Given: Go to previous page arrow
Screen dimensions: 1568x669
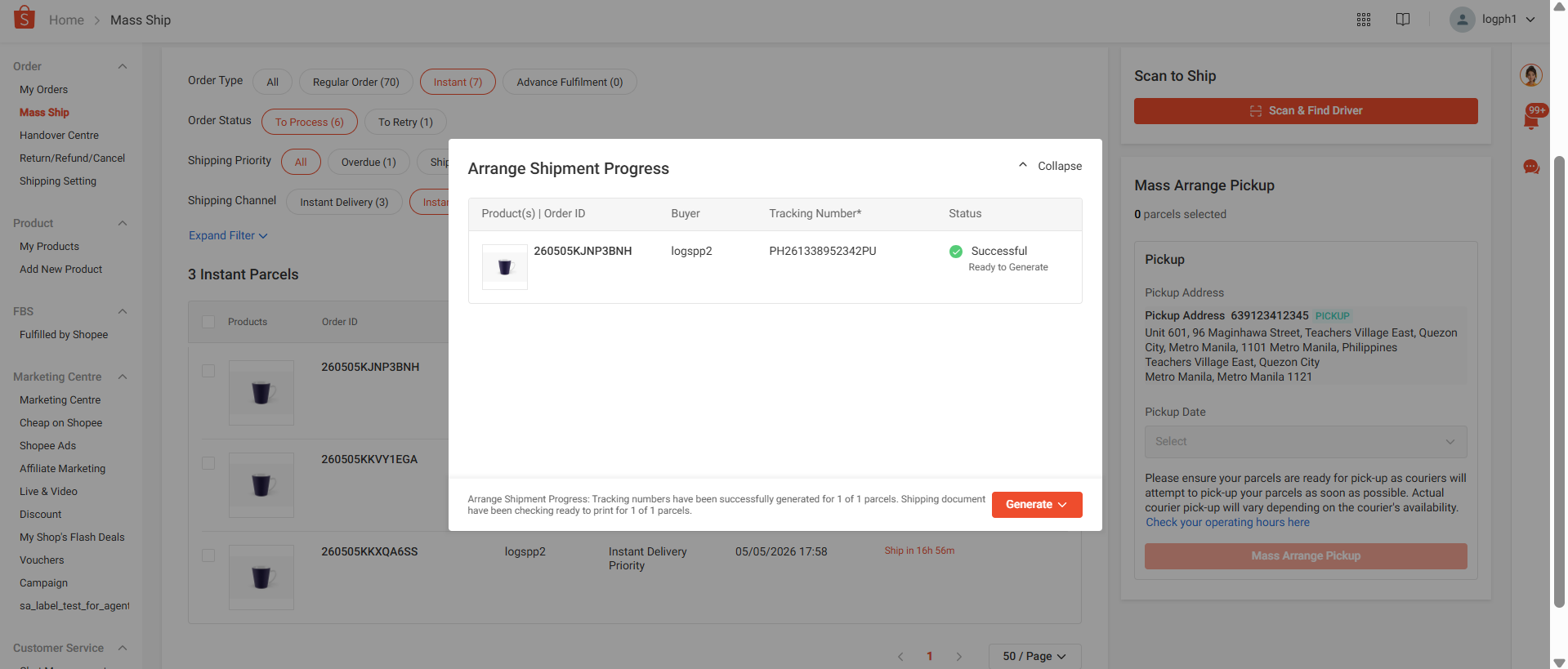Looking at the screenshot, I should point(900,657).
